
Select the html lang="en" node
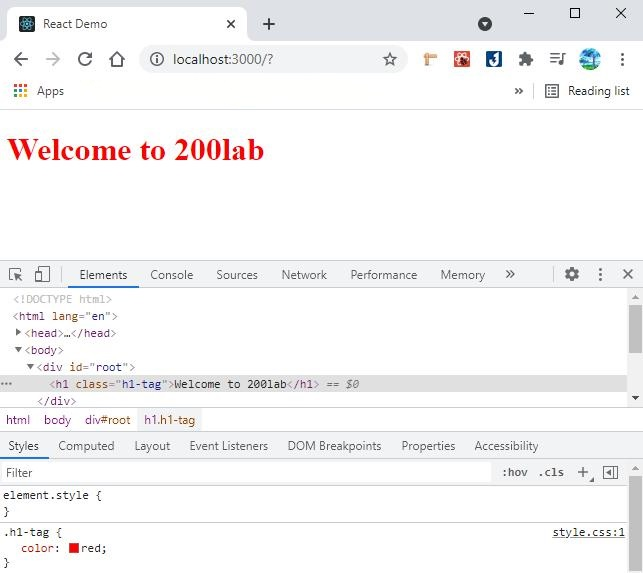(65, 316)
